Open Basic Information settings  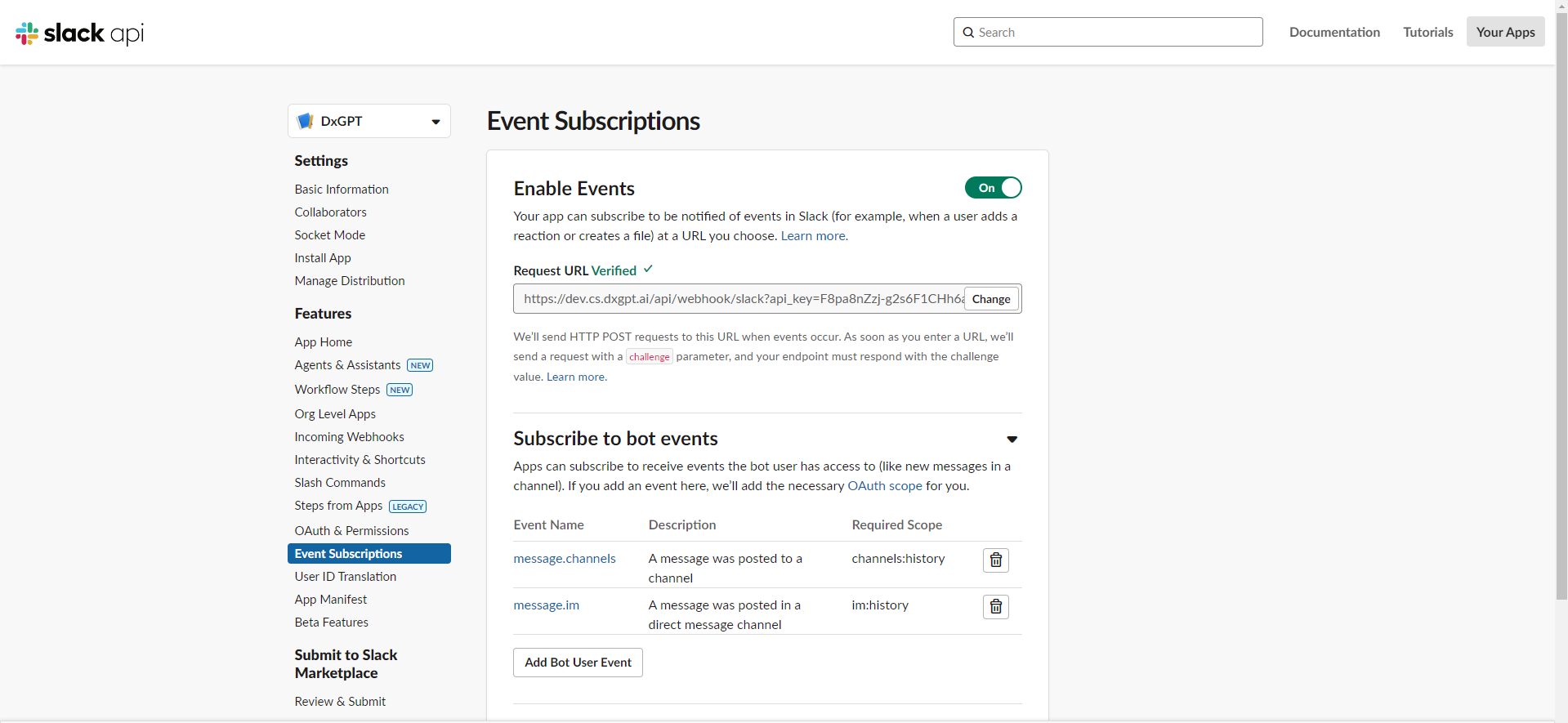(x=342, y=189)
